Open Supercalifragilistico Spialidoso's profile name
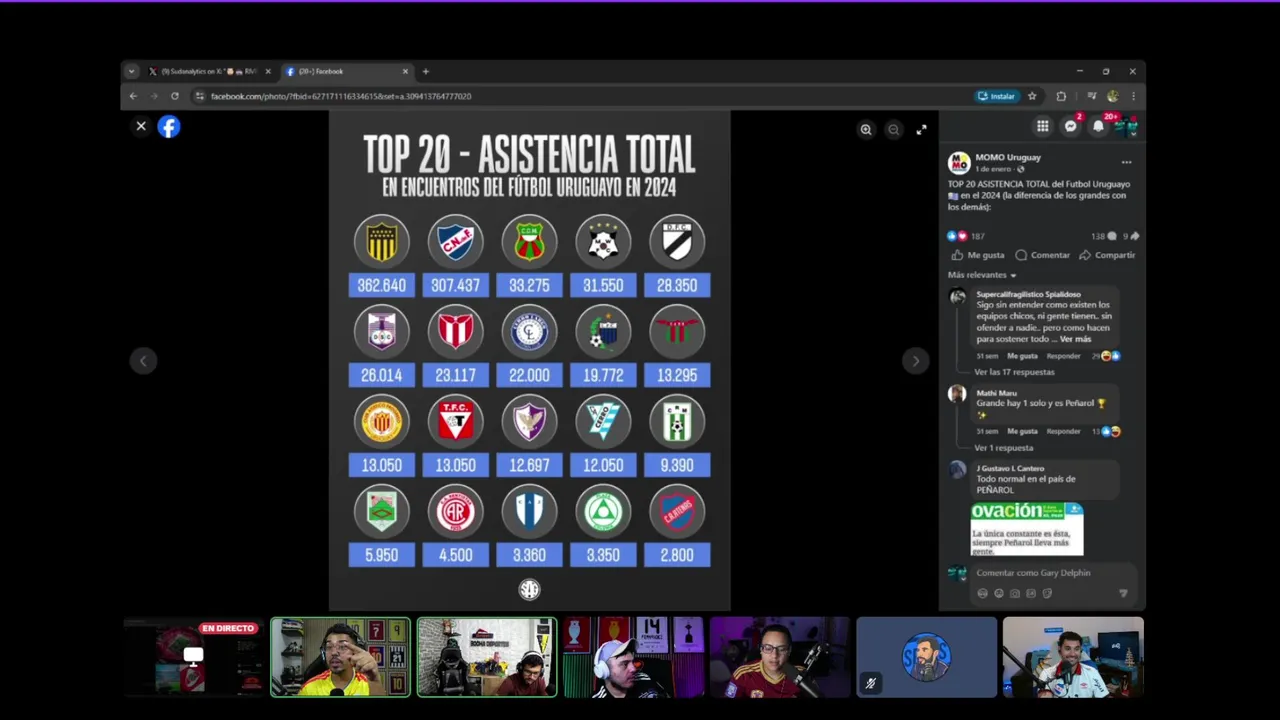The image size is (1280, 720). pos(1028,294)
